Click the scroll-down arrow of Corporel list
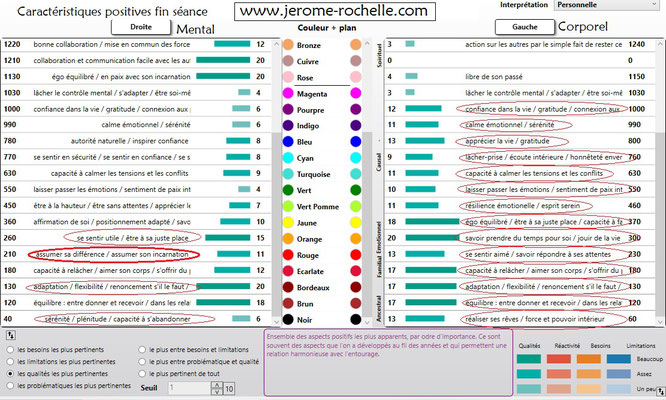 pos(660,321)
